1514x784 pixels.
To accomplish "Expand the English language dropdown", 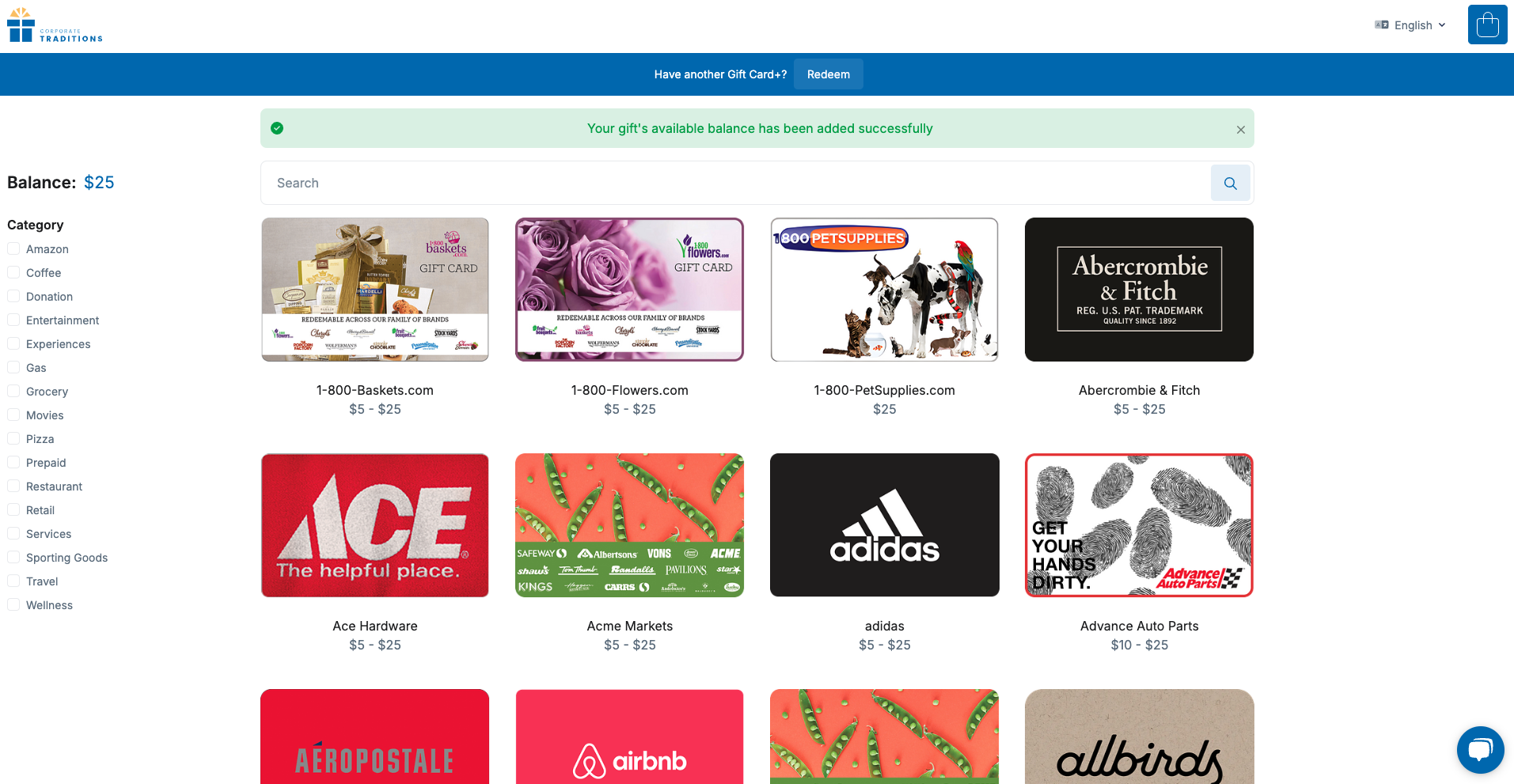I will click(1411, 25).
